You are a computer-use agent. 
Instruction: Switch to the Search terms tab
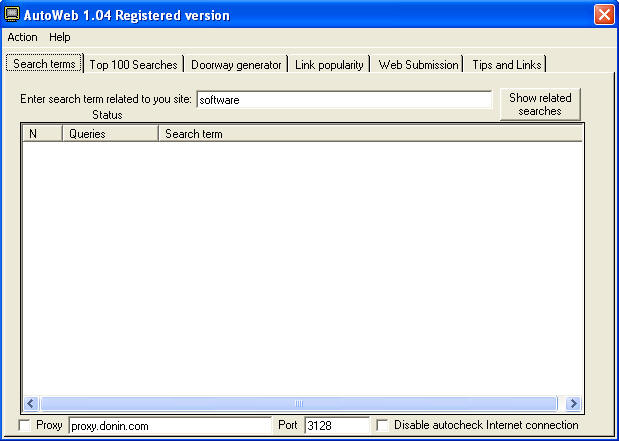pyautogui.click(x=44, y=64)
